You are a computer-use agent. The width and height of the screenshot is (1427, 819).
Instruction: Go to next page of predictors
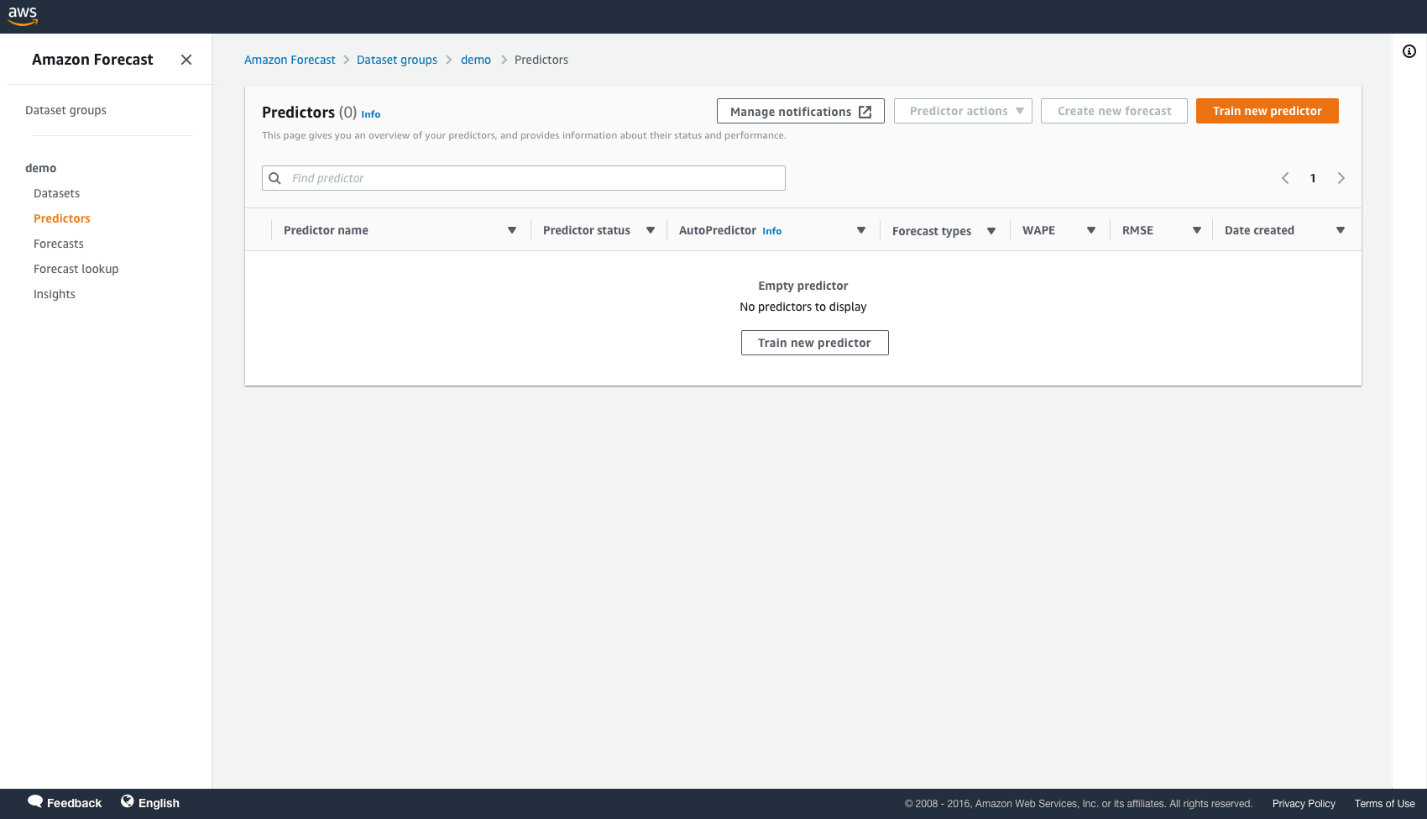tap(1341, 178)
